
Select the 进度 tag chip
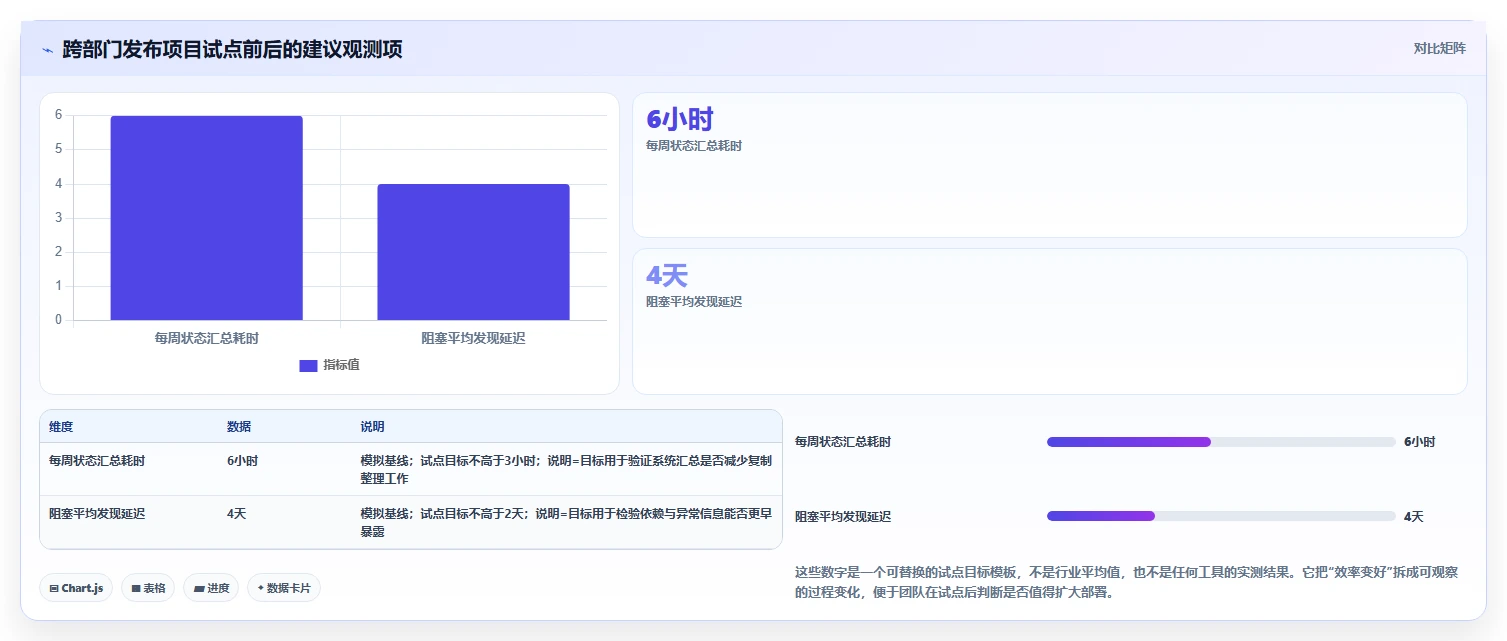pyautogui.click(x=211, y=588)
